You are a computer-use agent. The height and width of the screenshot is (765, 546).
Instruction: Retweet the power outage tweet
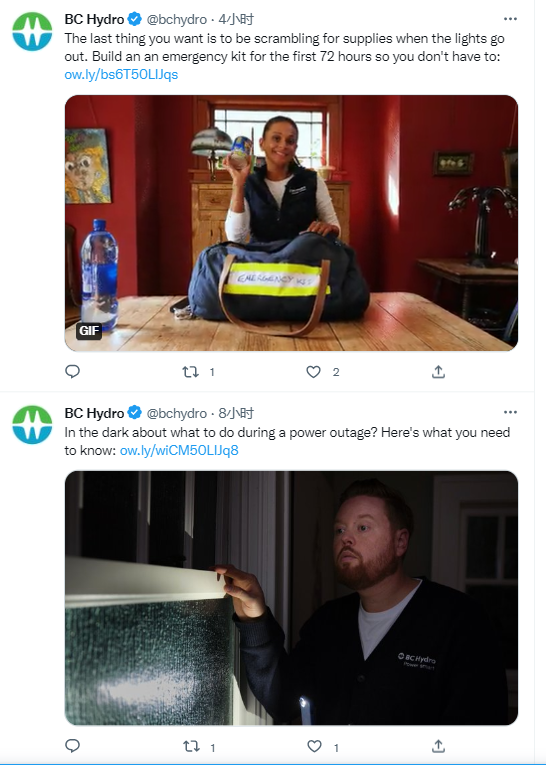[191, 746]
